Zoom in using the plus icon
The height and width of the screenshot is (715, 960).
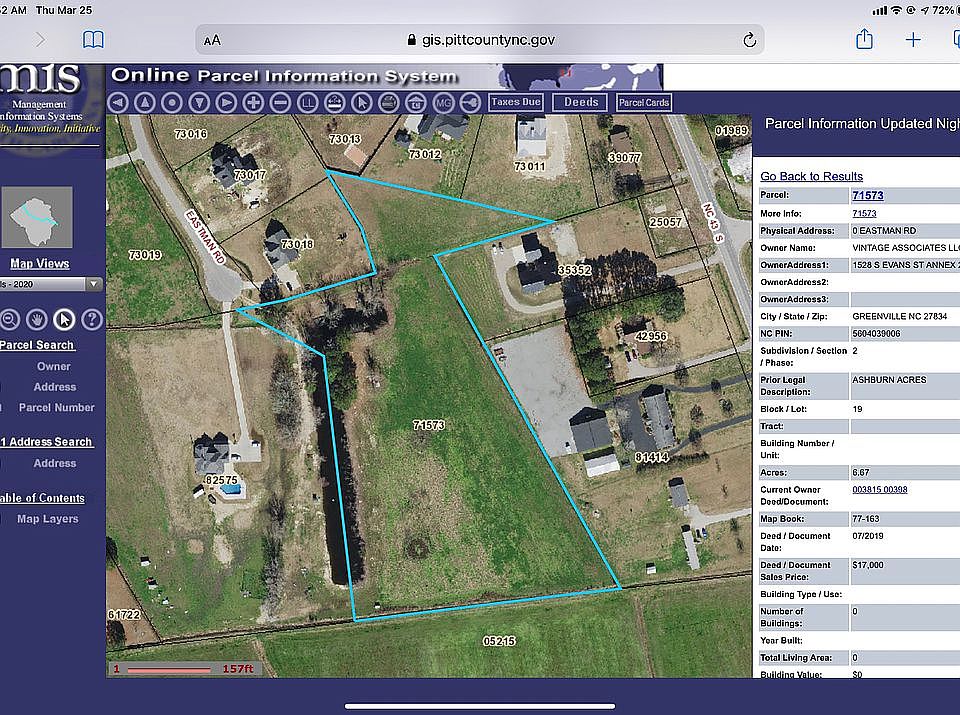click(x=253, y=103)
